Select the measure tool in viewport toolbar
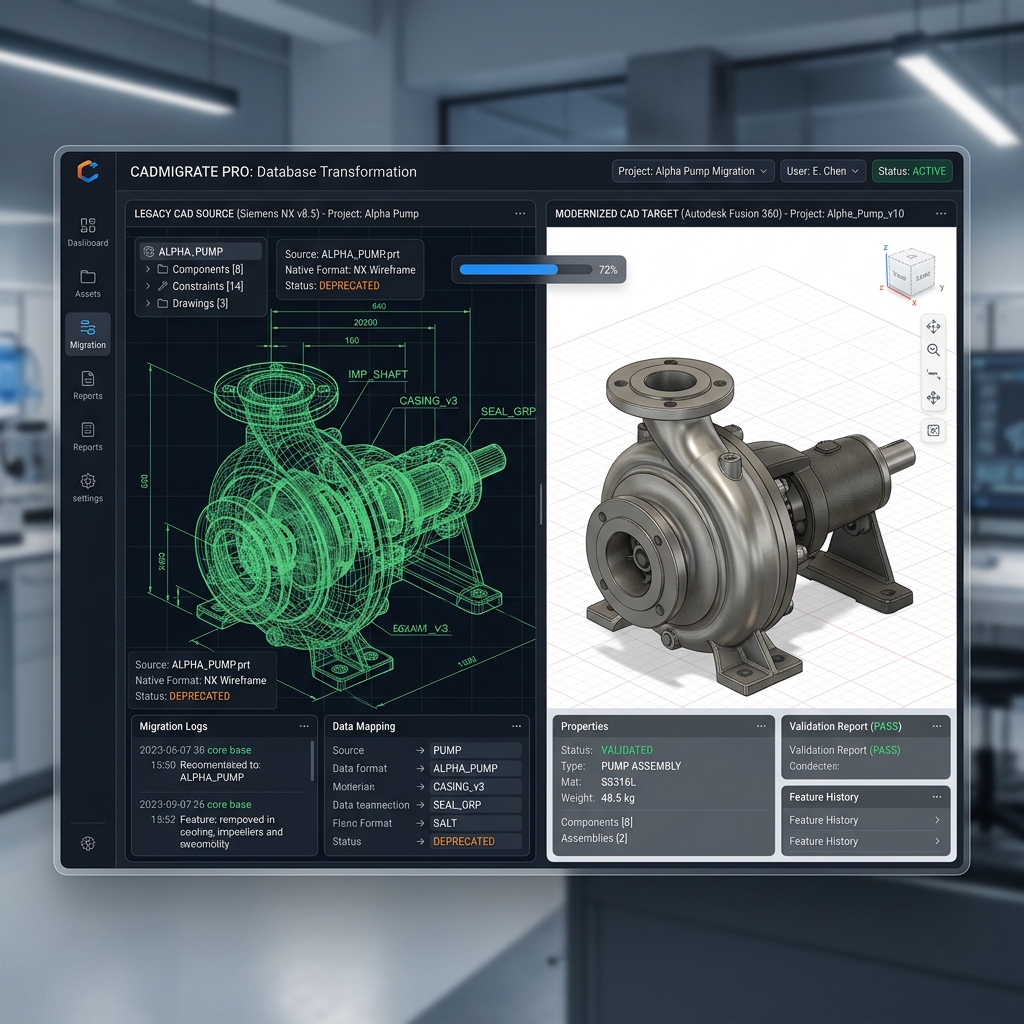This screenshot has width=1024, height=1024. pos(933,374)
